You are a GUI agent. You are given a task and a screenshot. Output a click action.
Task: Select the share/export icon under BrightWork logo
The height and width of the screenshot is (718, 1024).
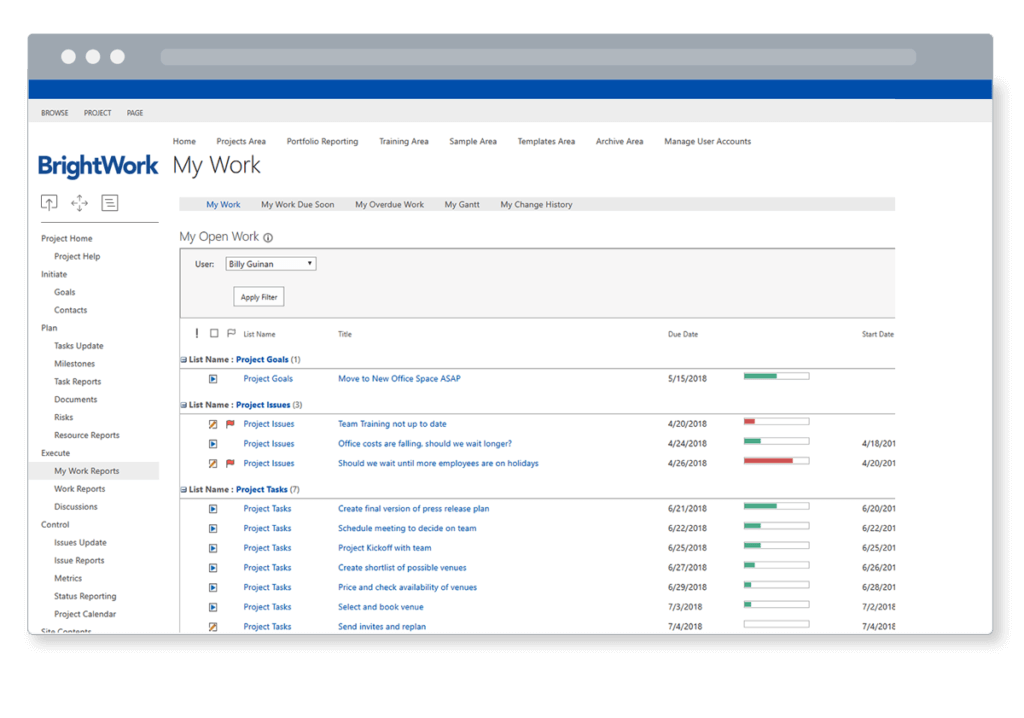click(x=48, y=202)
